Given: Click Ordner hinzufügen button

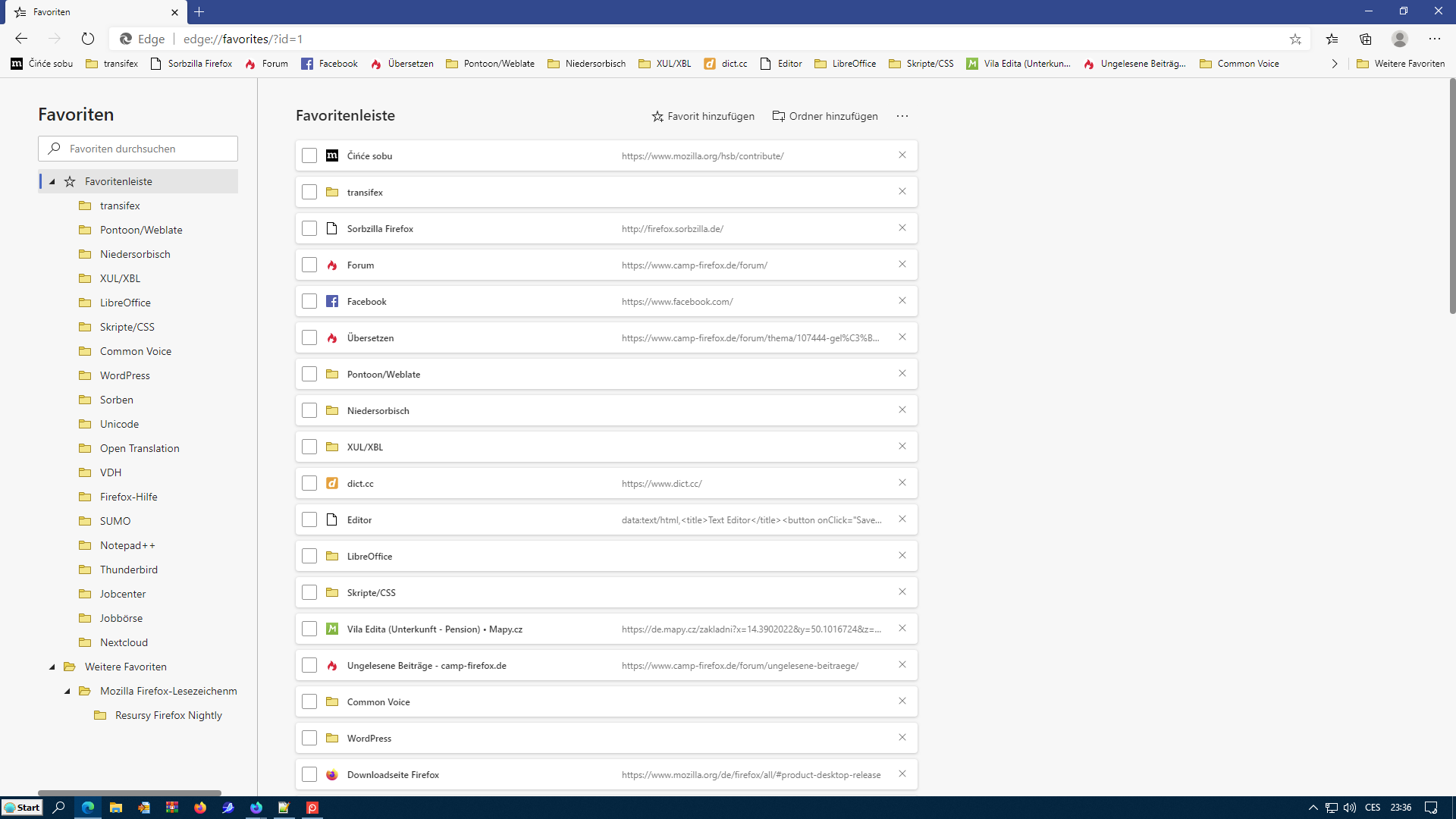Looking at the screenshot, I should (825, 116).
